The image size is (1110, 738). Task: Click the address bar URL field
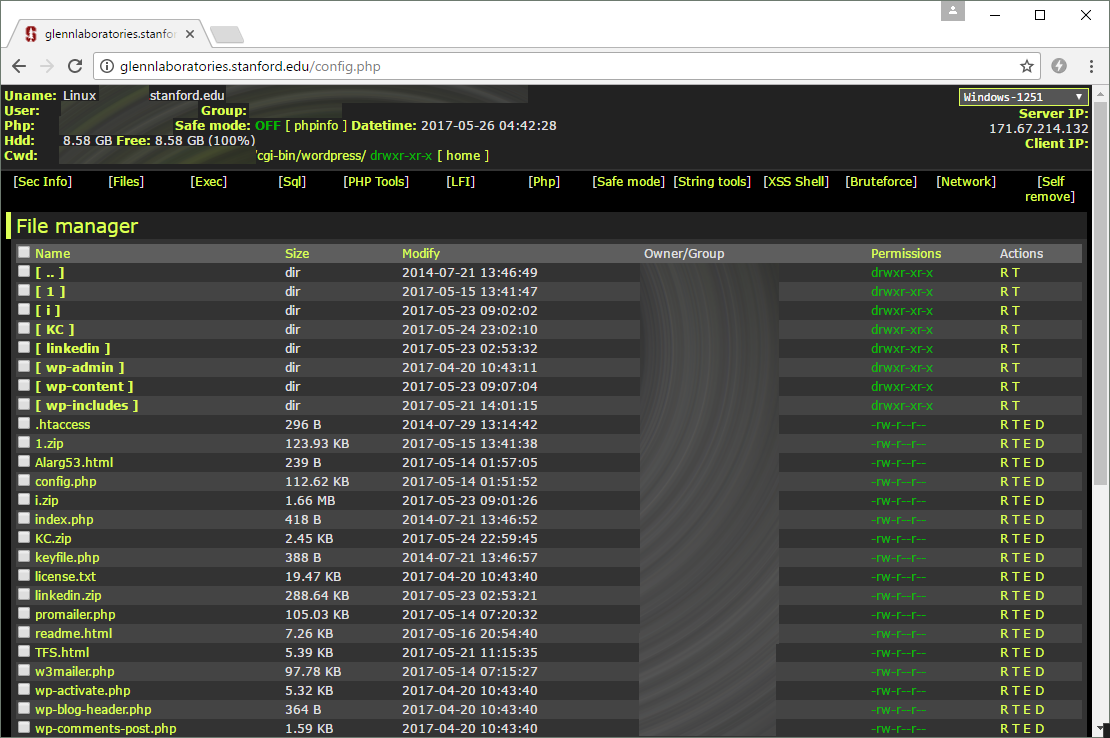click(x=566, y=66)
